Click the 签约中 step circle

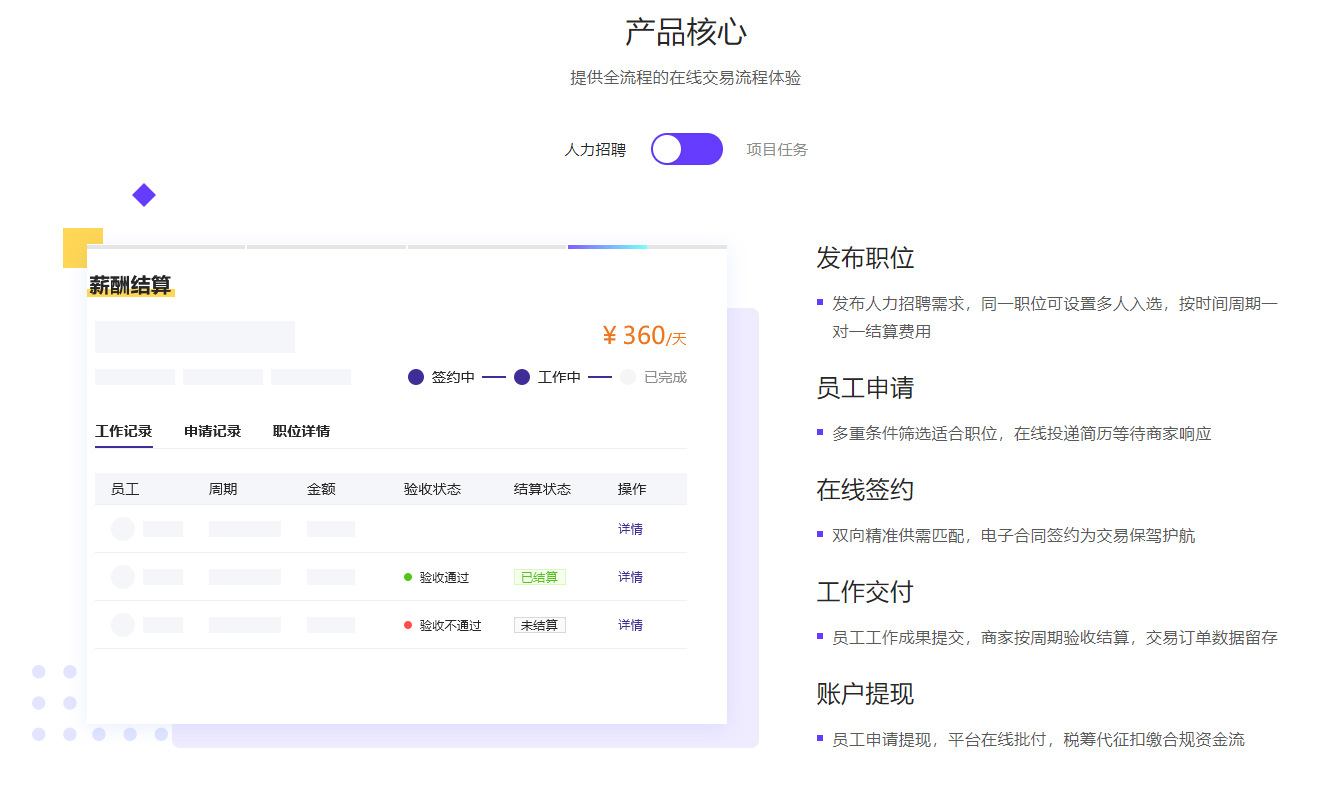416,377
